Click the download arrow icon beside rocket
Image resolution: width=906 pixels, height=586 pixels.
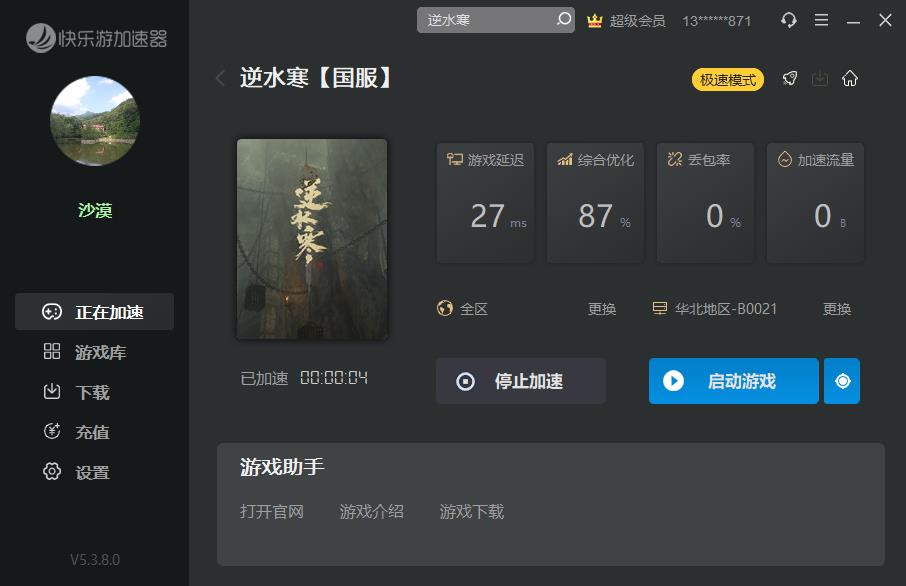click(x=820, y=79)
